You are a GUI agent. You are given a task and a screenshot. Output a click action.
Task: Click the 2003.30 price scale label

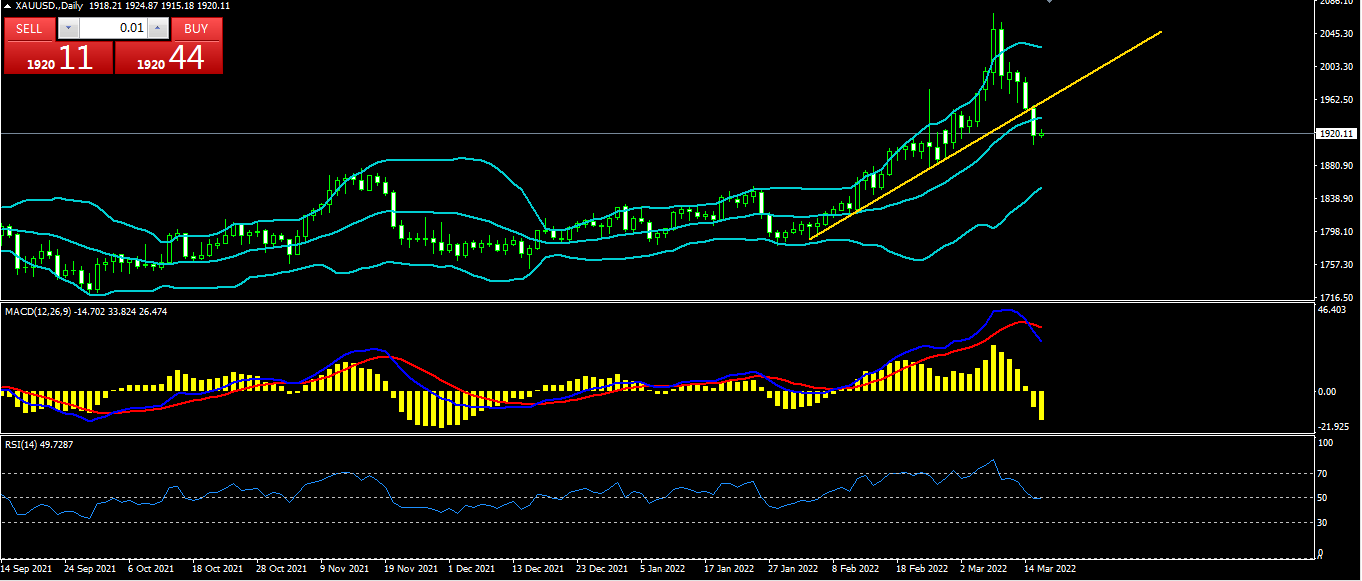[1337, 67]
